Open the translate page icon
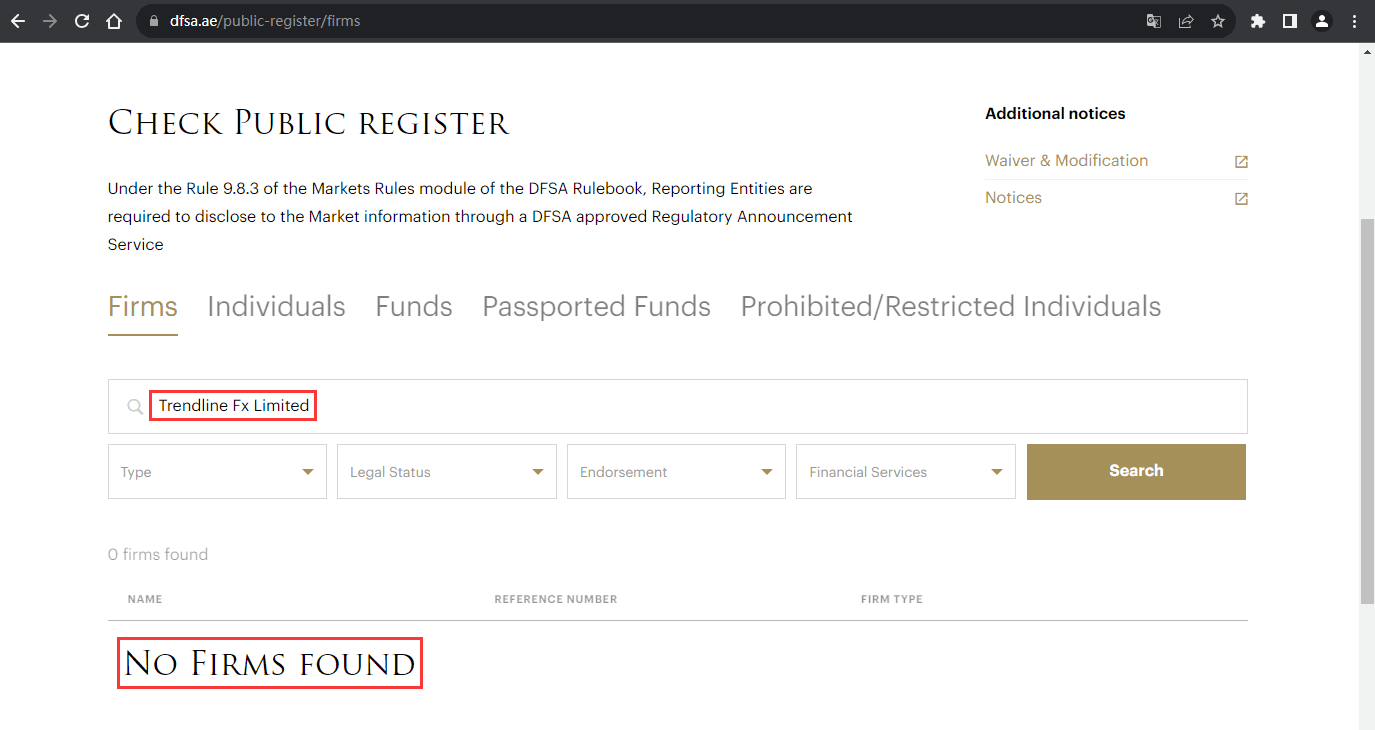This screenshot has width=1375, height=730. click(x=1154, y=21)
